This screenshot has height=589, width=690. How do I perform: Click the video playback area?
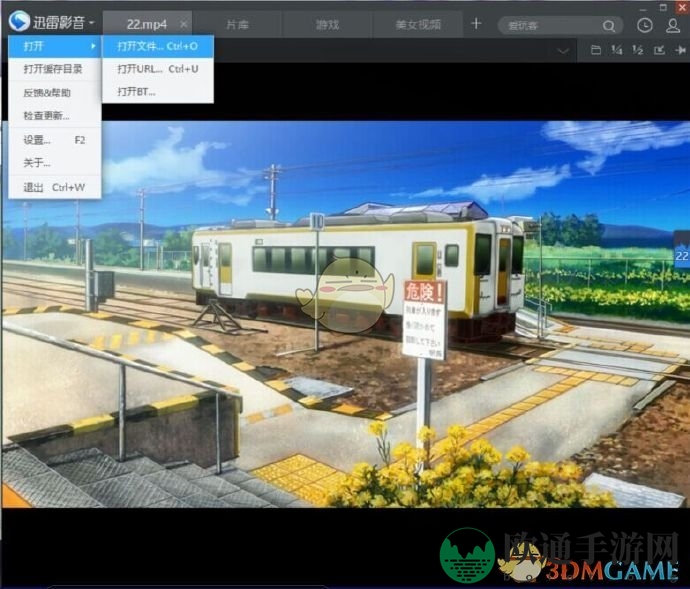(345, 314)
